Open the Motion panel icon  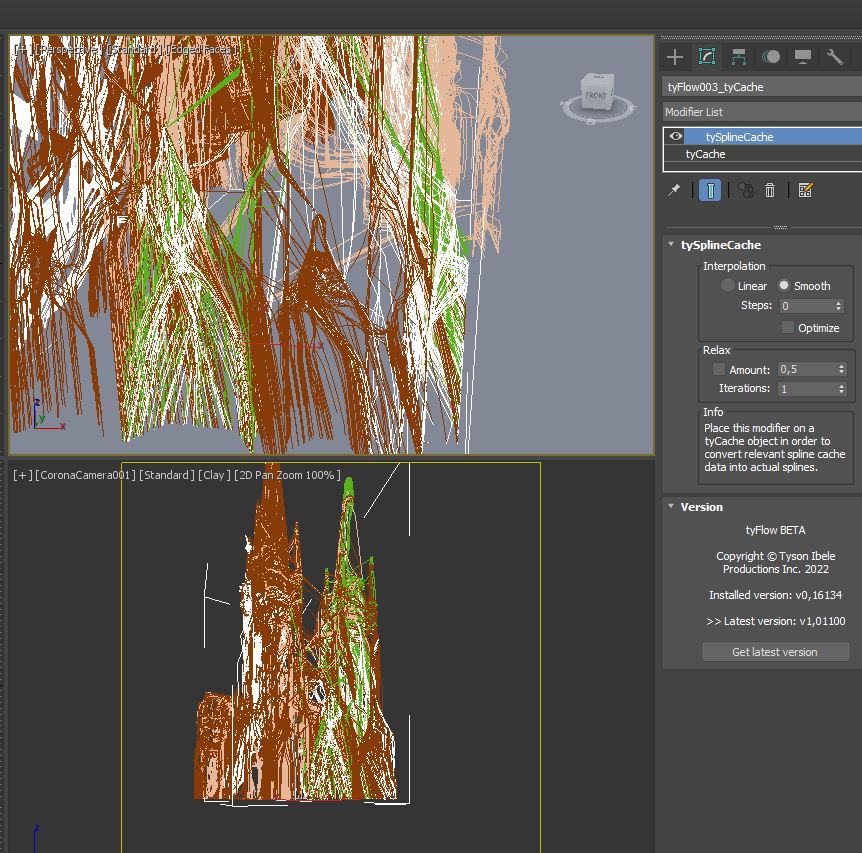(x=771, y=57)
